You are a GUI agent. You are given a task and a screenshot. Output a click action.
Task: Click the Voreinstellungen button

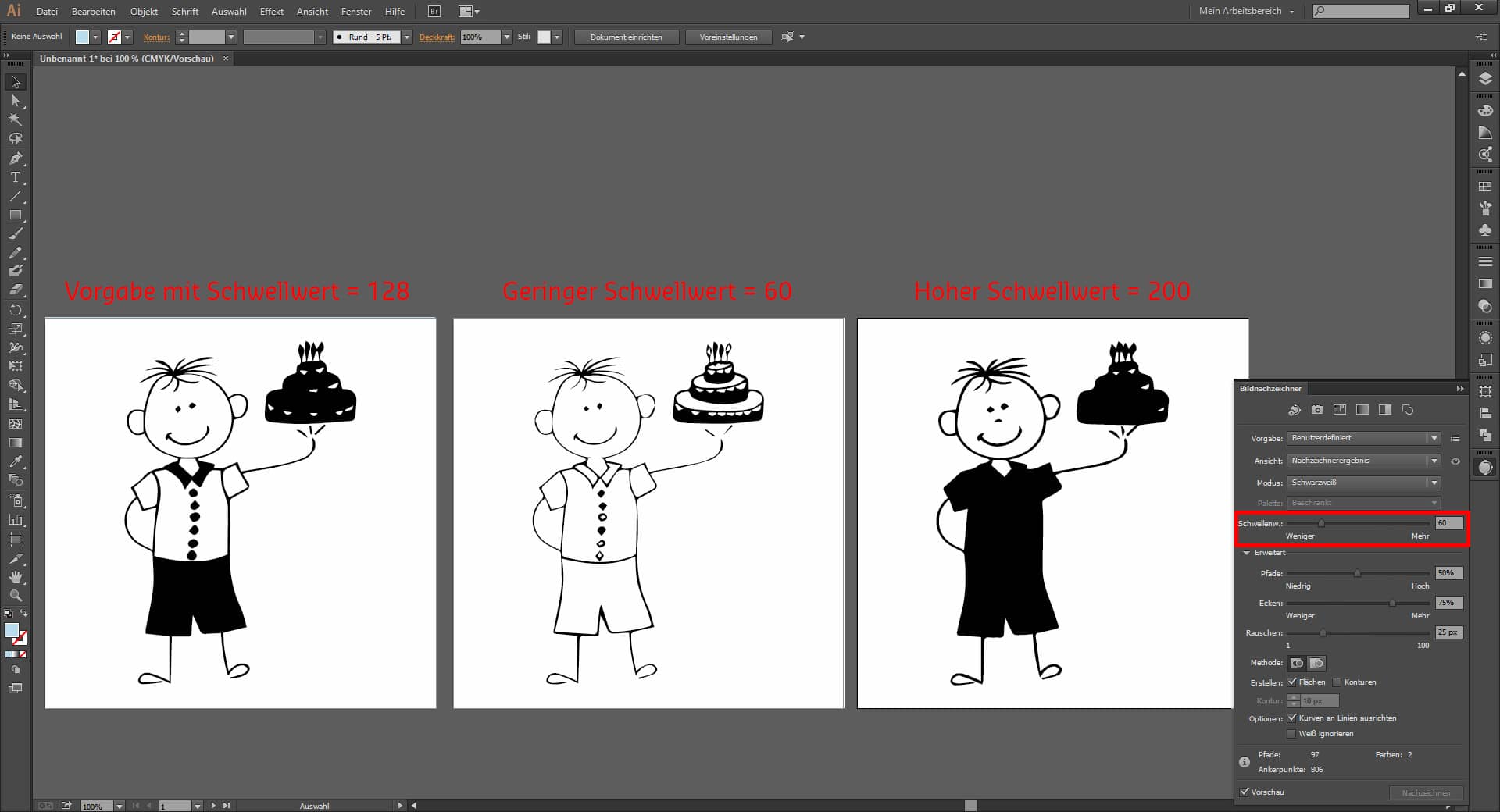coord(728,37)
